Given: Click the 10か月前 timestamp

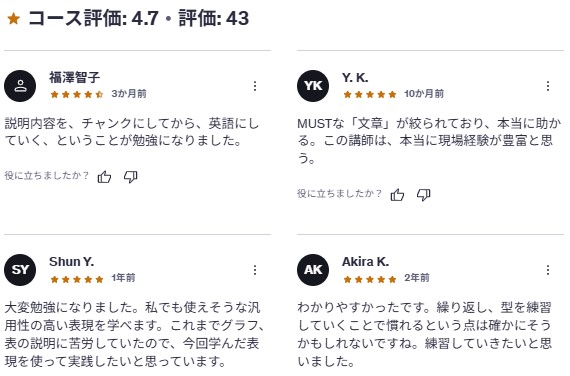Looking at the screenshot, I should coord(424,94).
